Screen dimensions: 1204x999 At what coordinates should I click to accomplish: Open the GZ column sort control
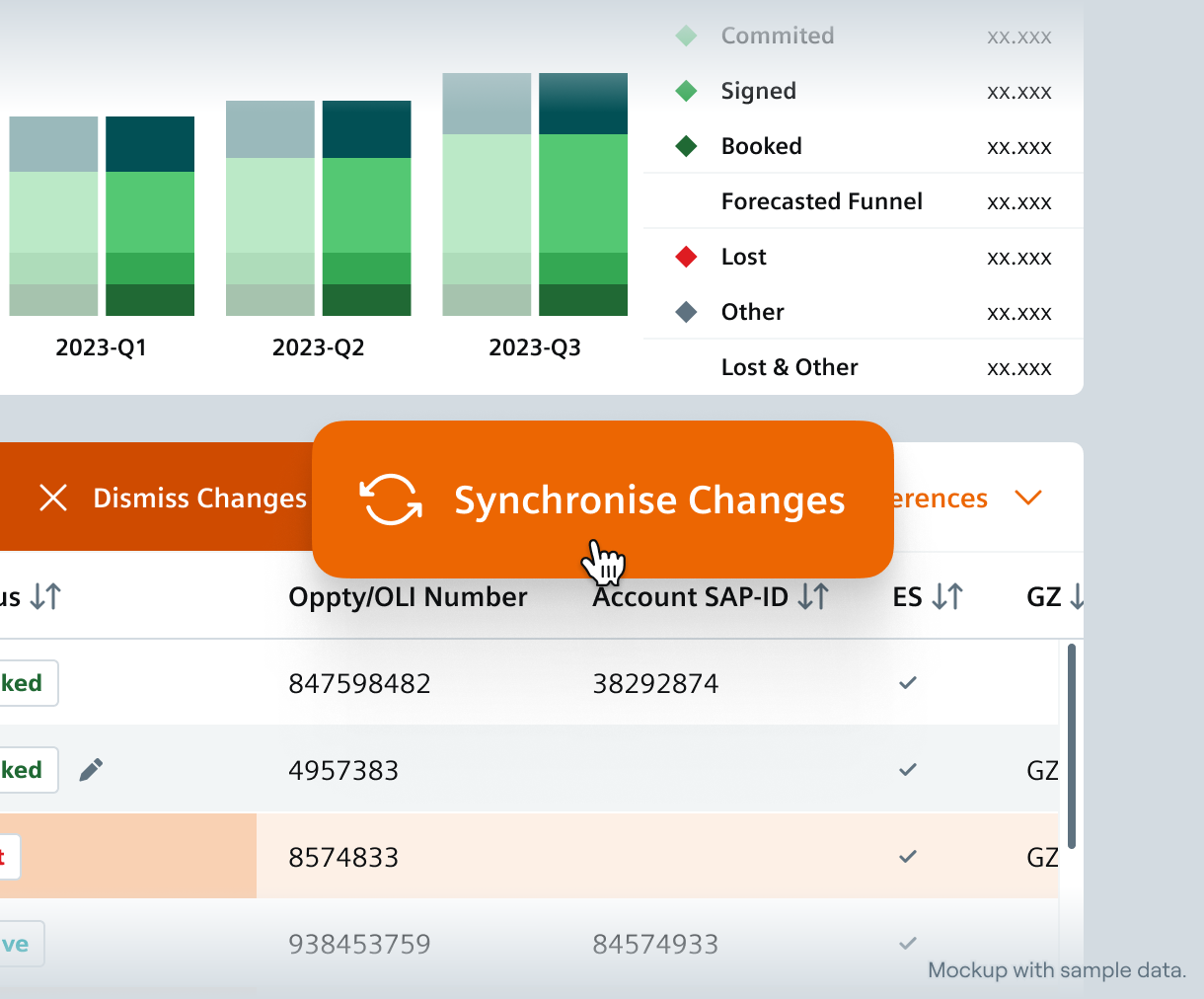(x=1075, y=596)
